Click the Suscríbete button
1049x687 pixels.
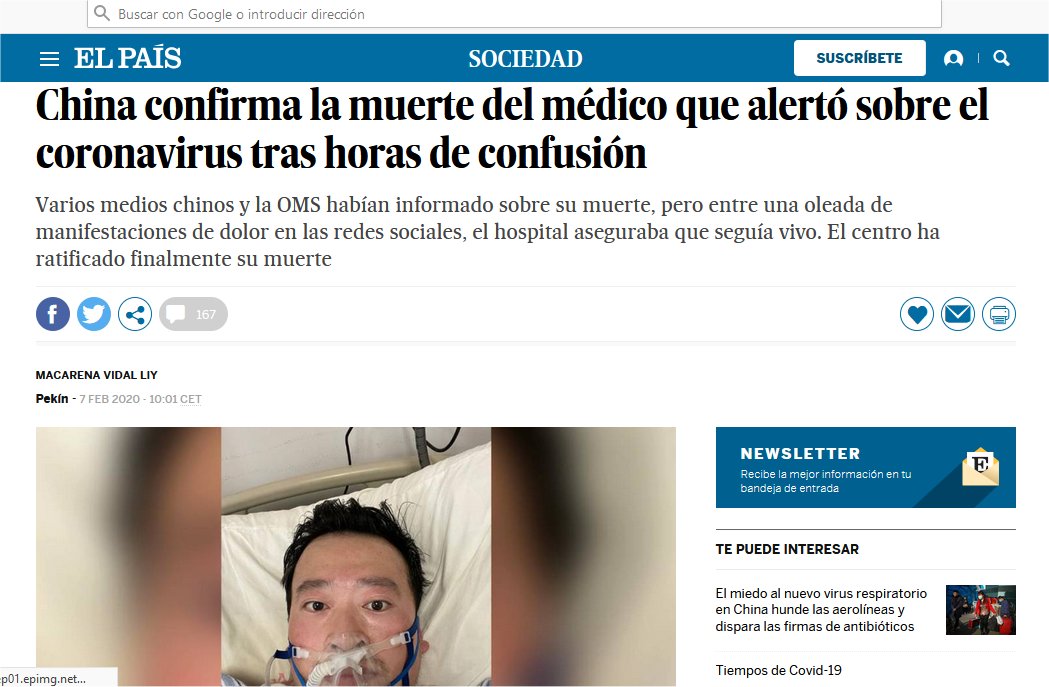pyautogui.click(x=860, y=58)
